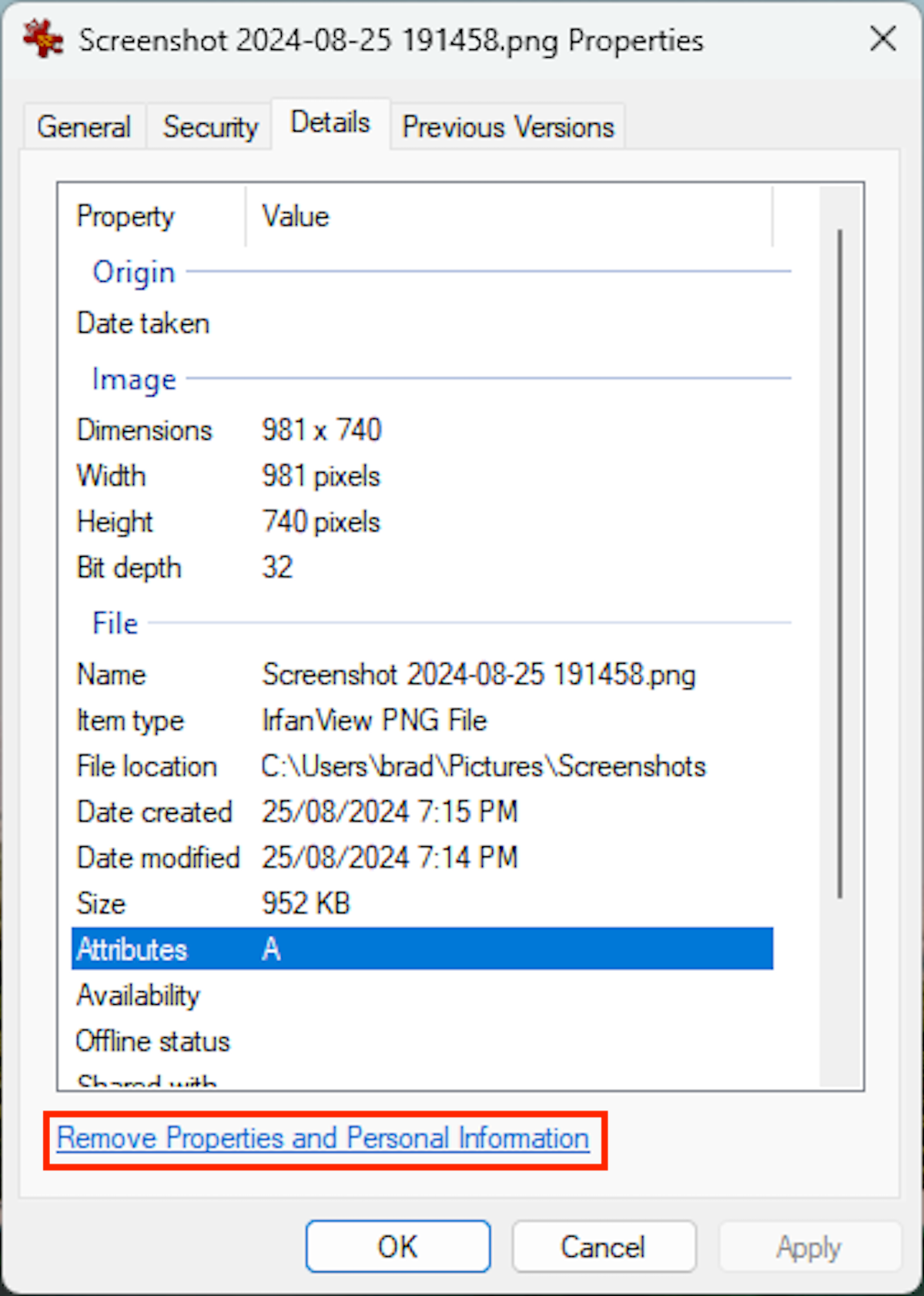This screenshot has height=1296, width=924.
Task: Close the Properties dialog
Action: click(x=882, y=39)
